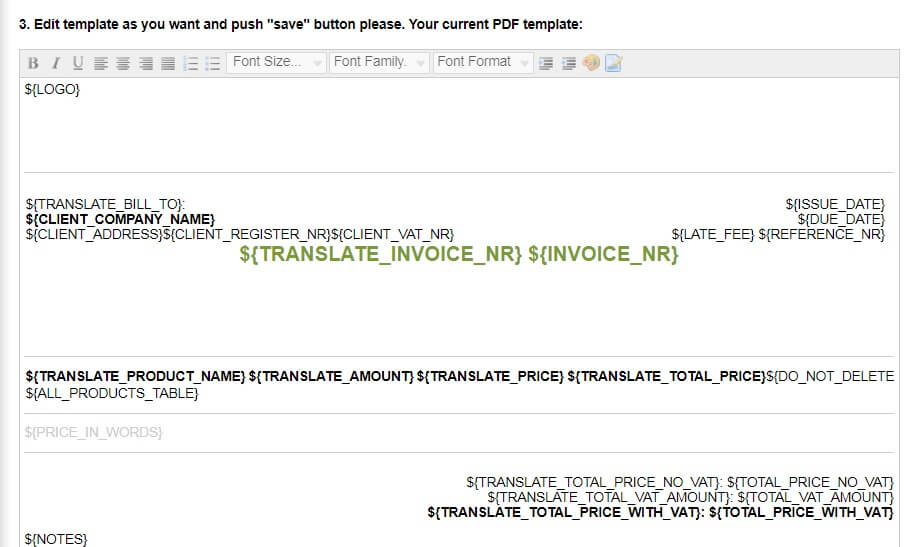
Task: Click greyed ${PRICE_IN_WORDS} placeholder
Action: [x=93, y=433]
